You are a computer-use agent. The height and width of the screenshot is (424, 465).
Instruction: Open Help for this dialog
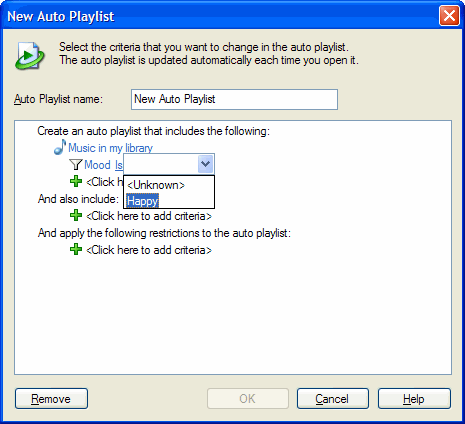[414, 398]
